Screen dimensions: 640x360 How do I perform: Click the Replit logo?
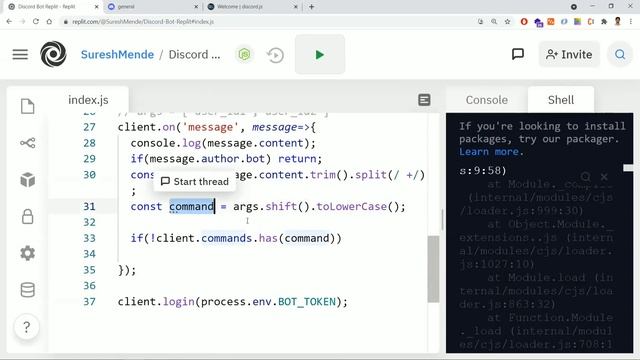click(x=53, y=54)
